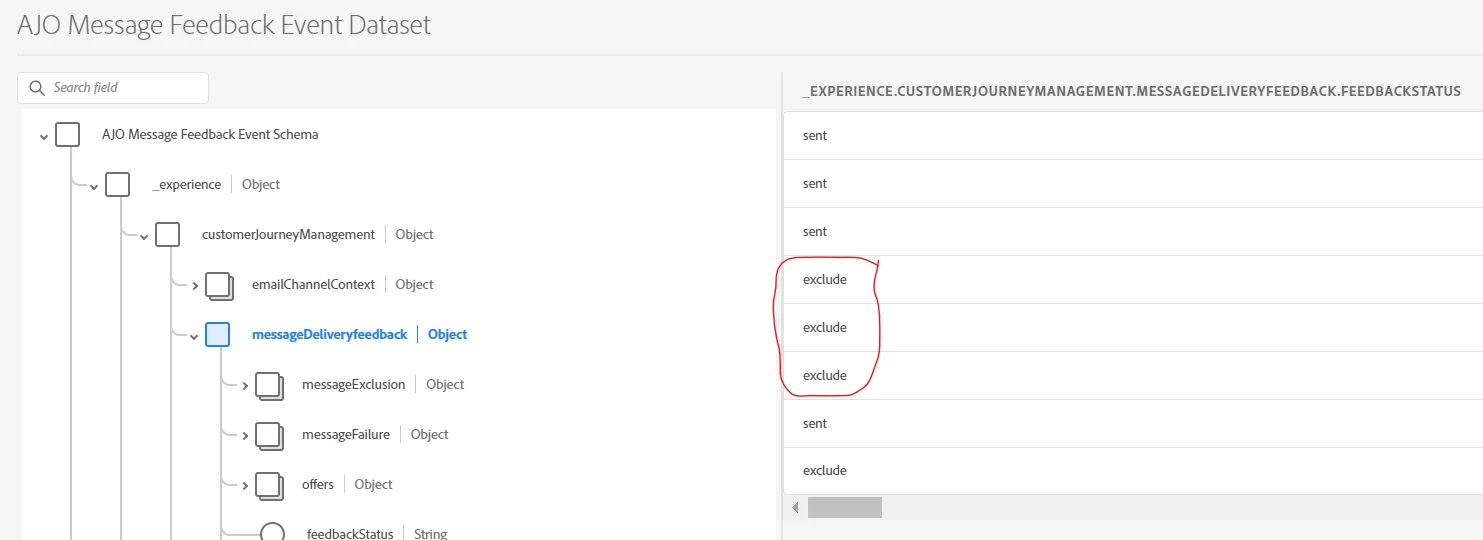Select the AJO Message Feedback Event Schema label

tap(210, 134)
